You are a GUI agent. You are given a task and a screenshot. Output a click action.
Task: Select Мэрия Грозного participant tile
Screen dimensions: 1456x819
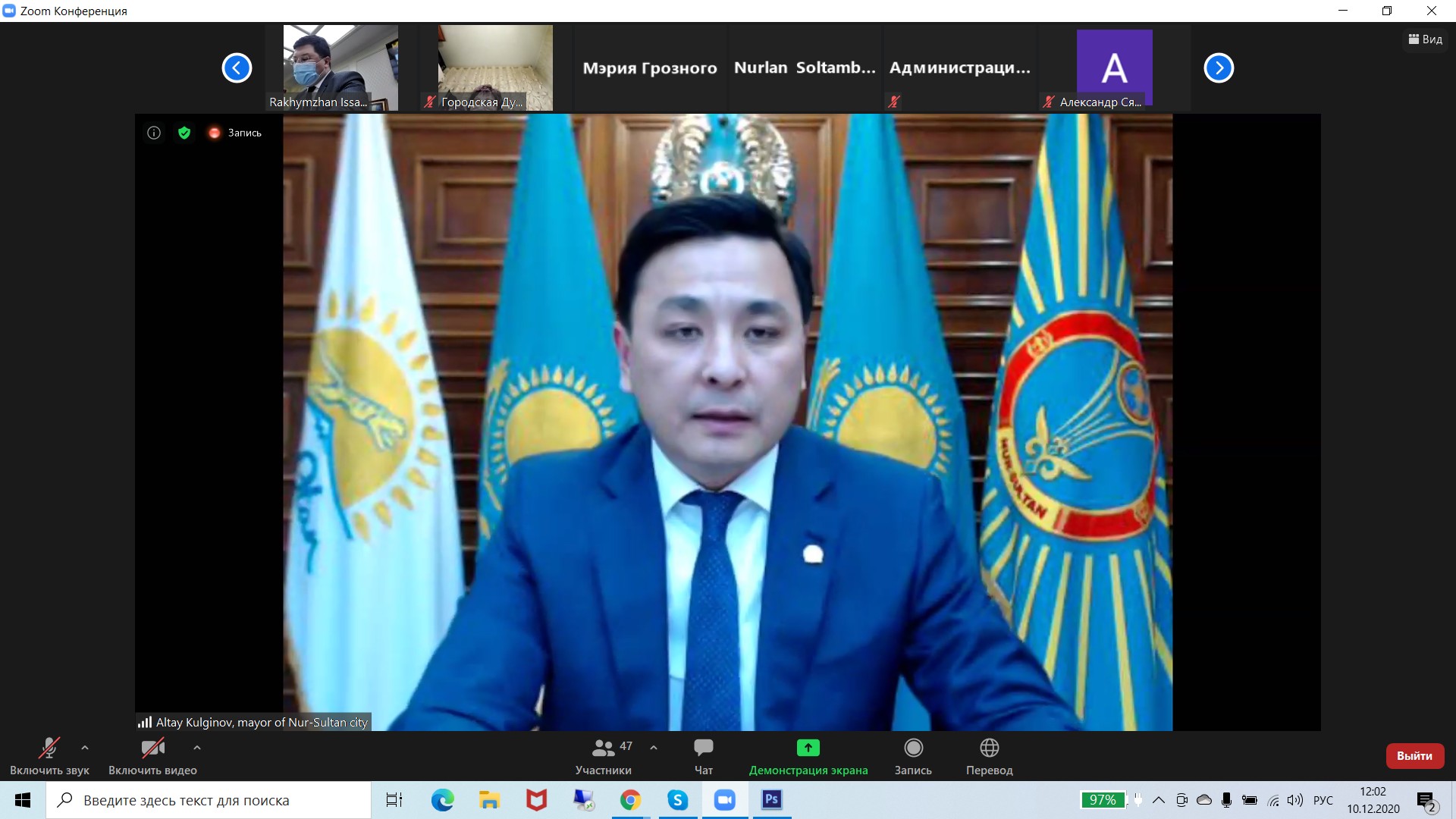coord(650,68)
